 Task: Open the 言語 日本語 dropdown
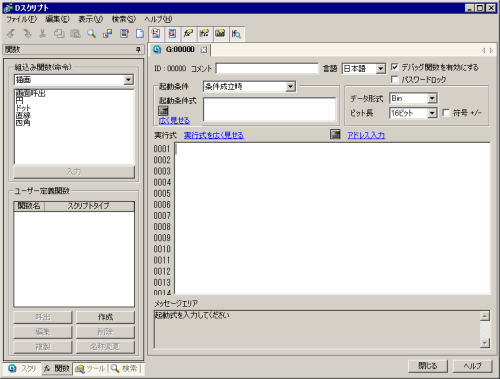pyautogui.click(x=380, y=69)
